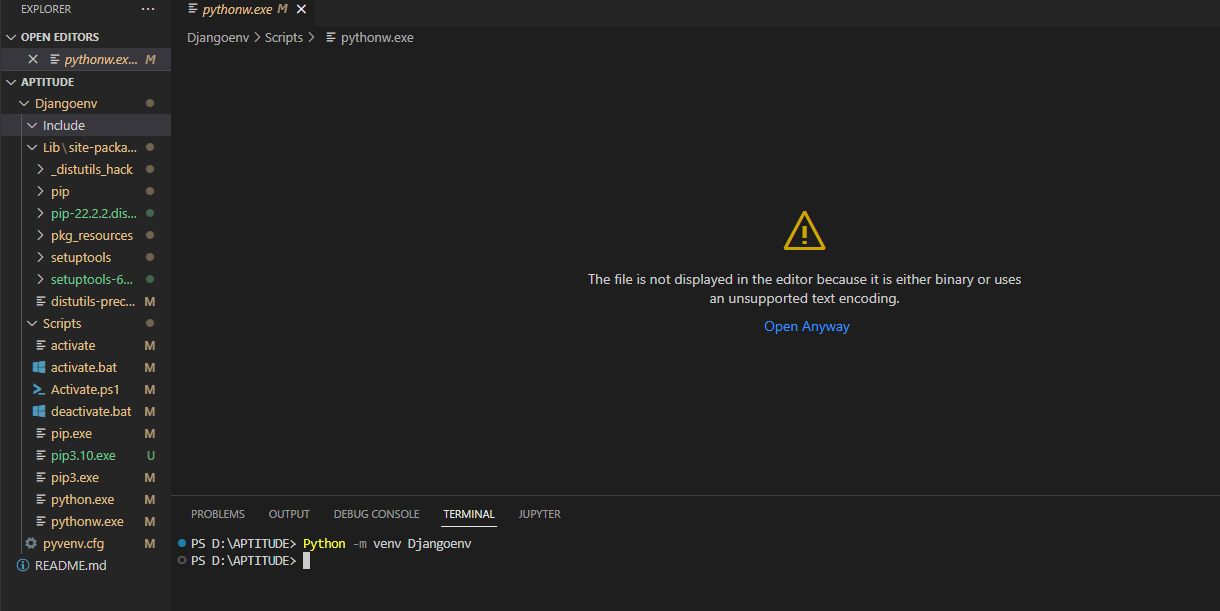Click the file icon next to pythonw.exe in tree

point(39,521)
